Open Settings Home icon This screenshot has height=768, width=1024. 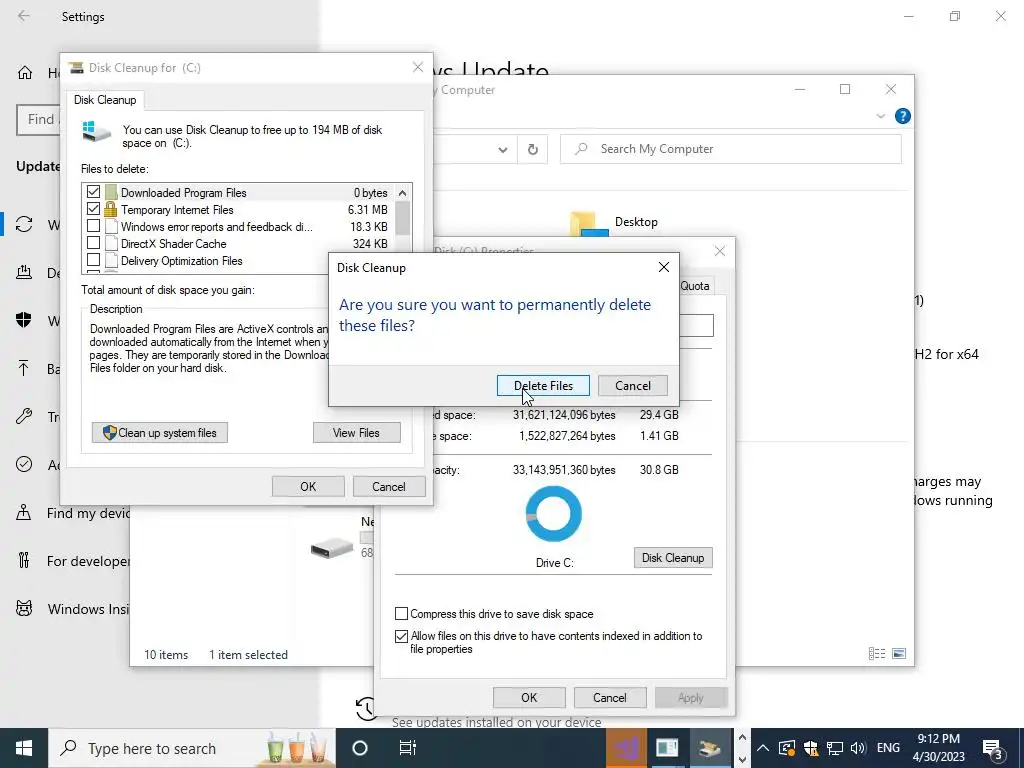(25, 72)
